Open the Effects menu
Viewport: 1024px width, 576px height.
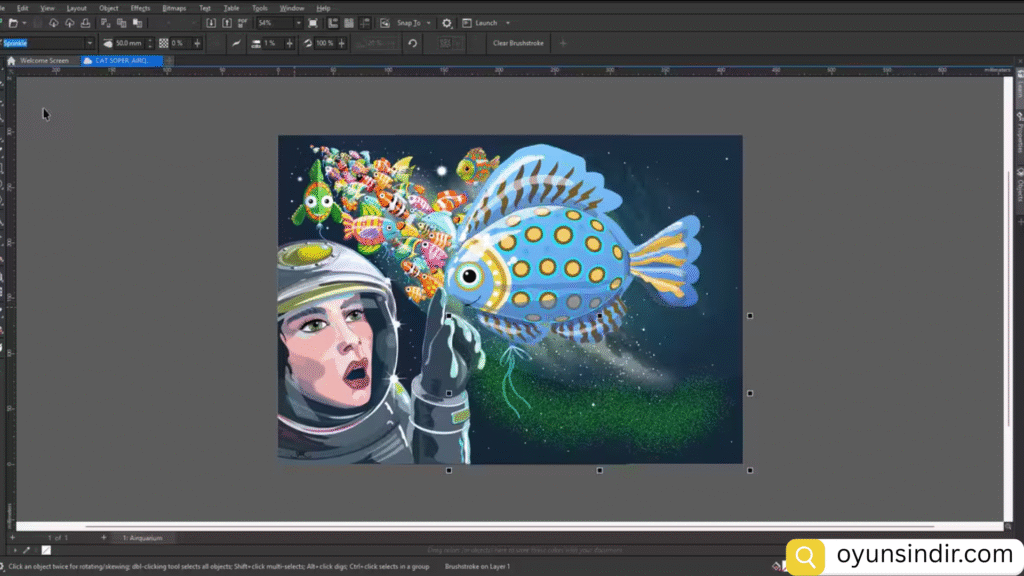pos(140,8)
